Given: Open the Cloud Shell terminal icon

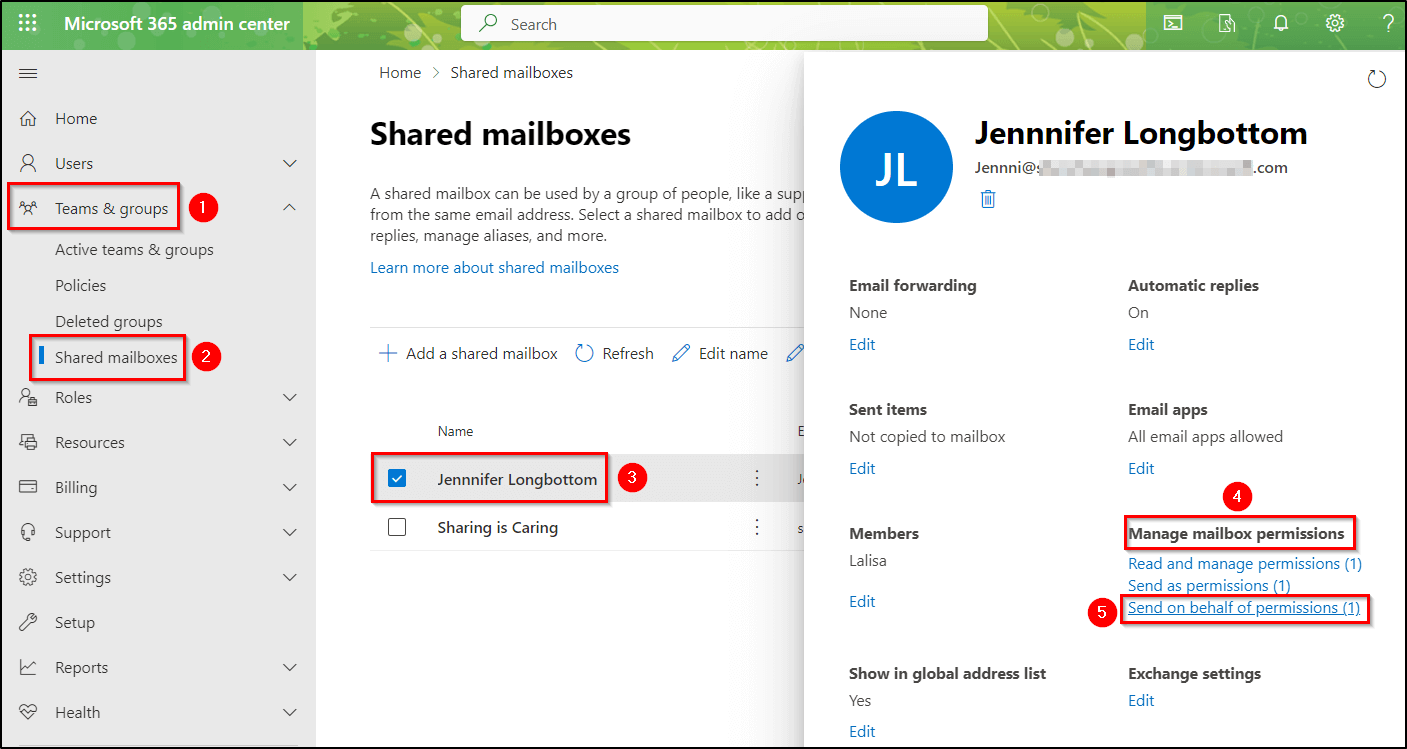Looking at the screenshot, I should point(1172,22).
